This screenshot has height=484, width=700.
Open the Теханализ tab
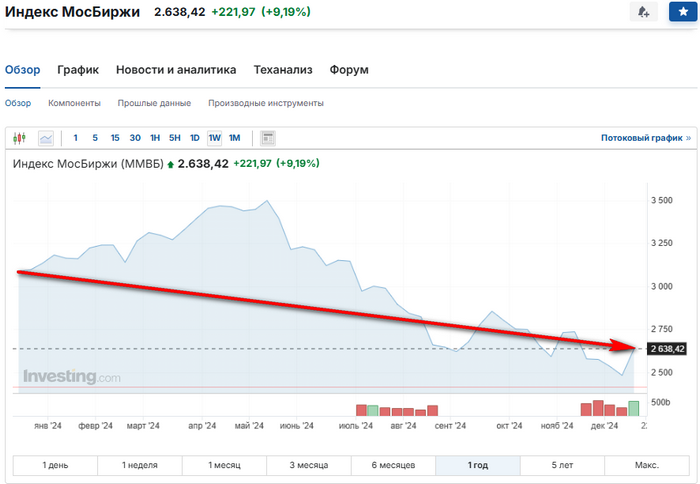(x=283, y=70)
